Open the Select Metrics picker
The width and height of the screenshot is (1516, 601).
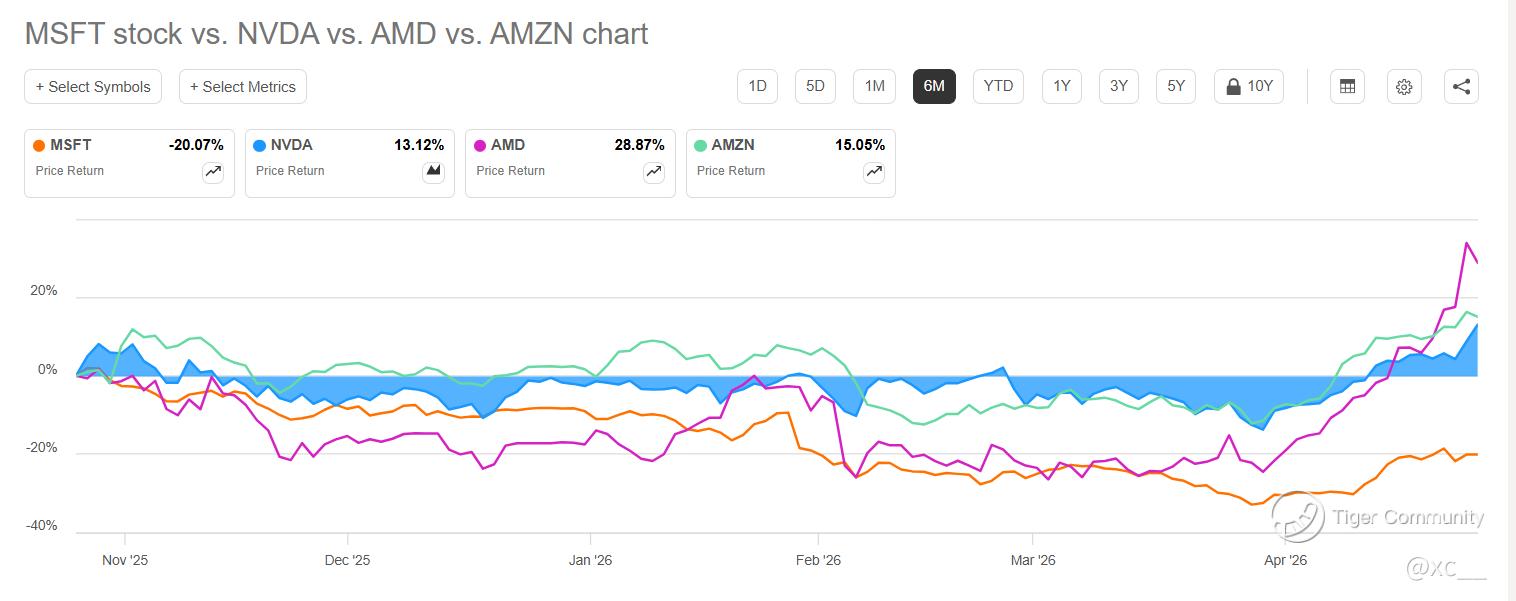pyautogui.click(x=243, y=86)
